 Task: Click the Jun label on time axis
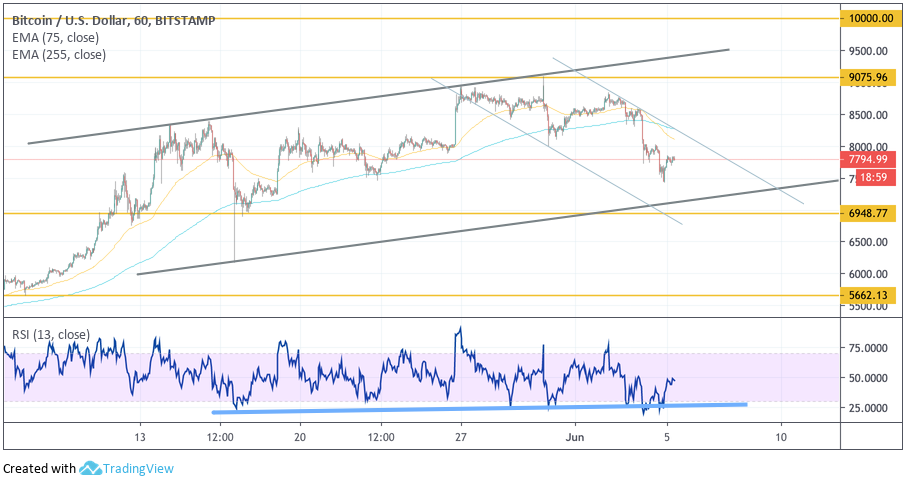point(574,437)
